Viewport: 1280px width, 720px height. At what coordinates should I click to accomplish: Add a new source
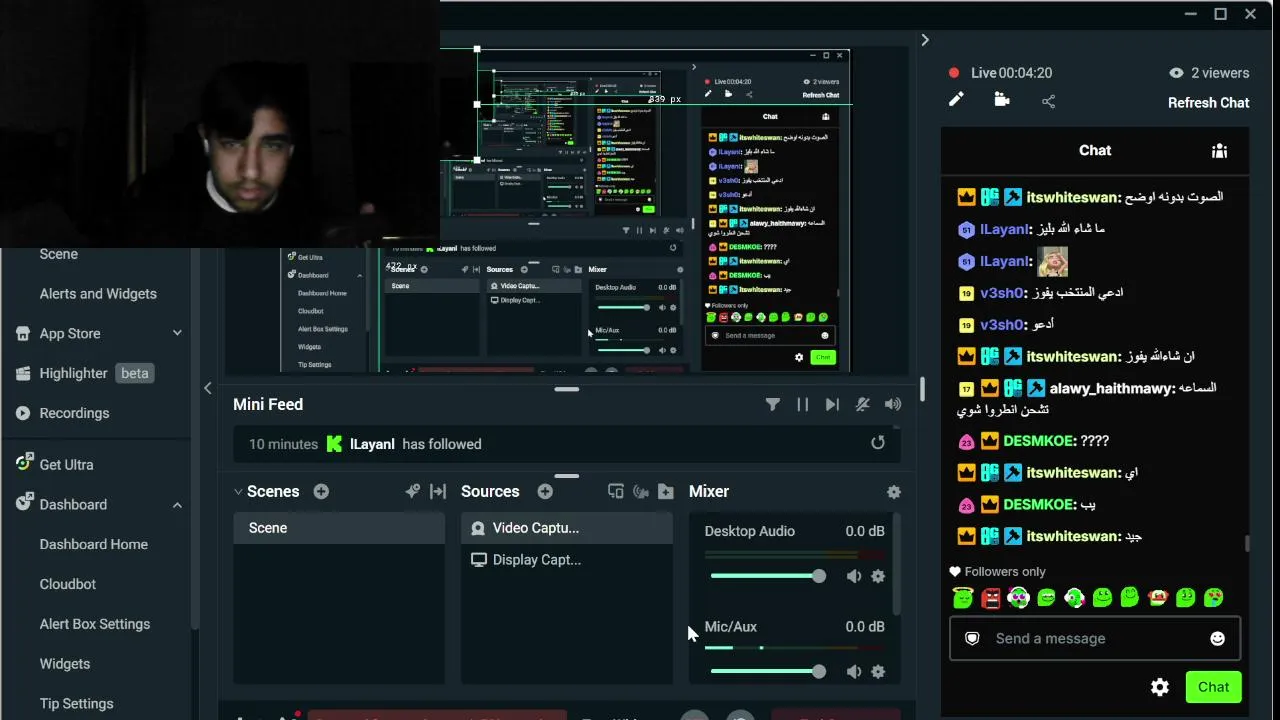[x=545, y=491]
